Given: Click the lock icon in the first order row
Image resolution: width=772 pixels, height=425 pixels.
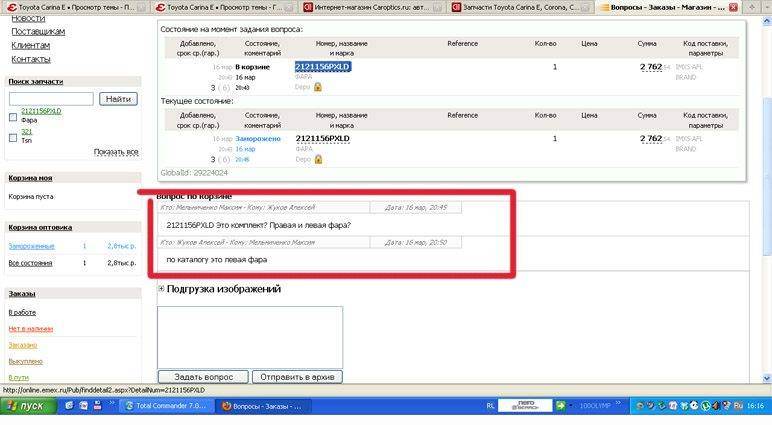Looking at the screenshot, I should pos(318,87).
